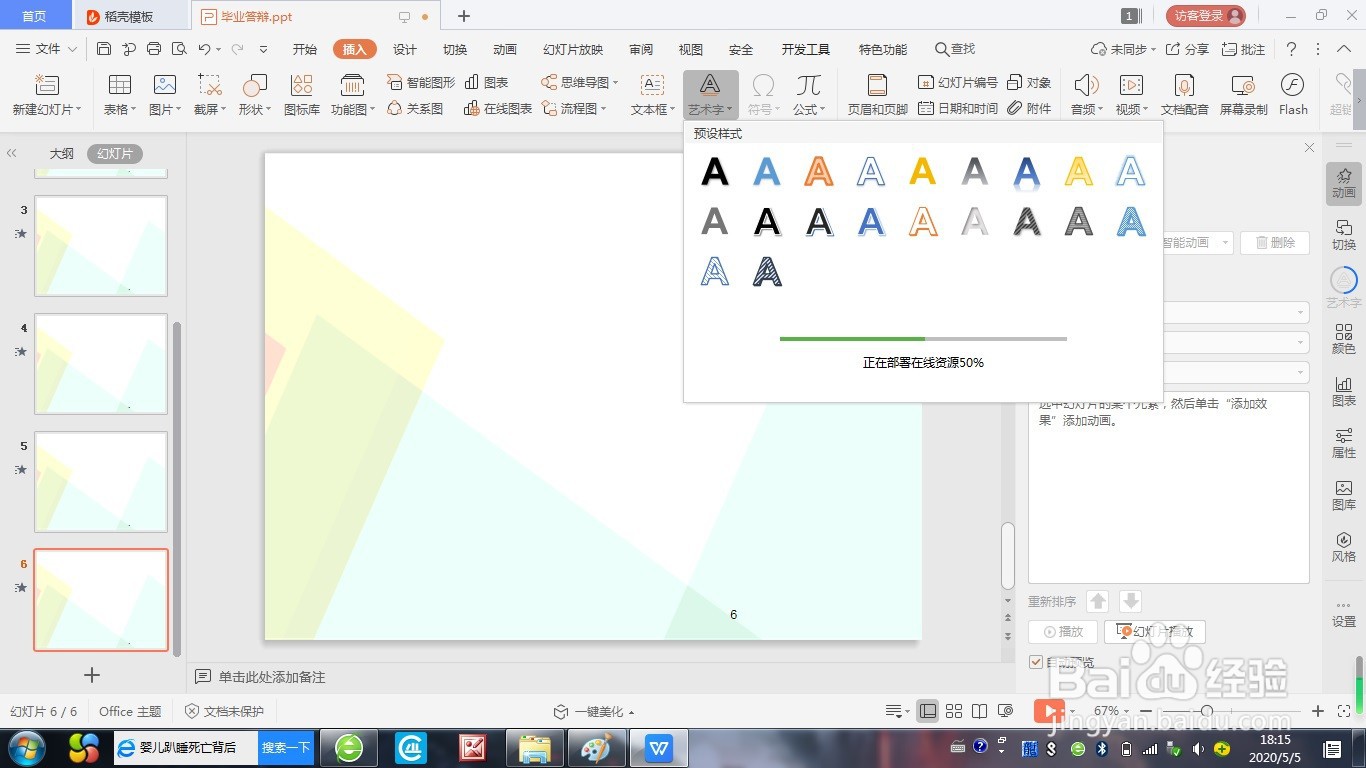Image resolution: width=1366 pixels, height=768 pixels.
Task: Open the quick access customize dropdown
Action: pos(263,49)
